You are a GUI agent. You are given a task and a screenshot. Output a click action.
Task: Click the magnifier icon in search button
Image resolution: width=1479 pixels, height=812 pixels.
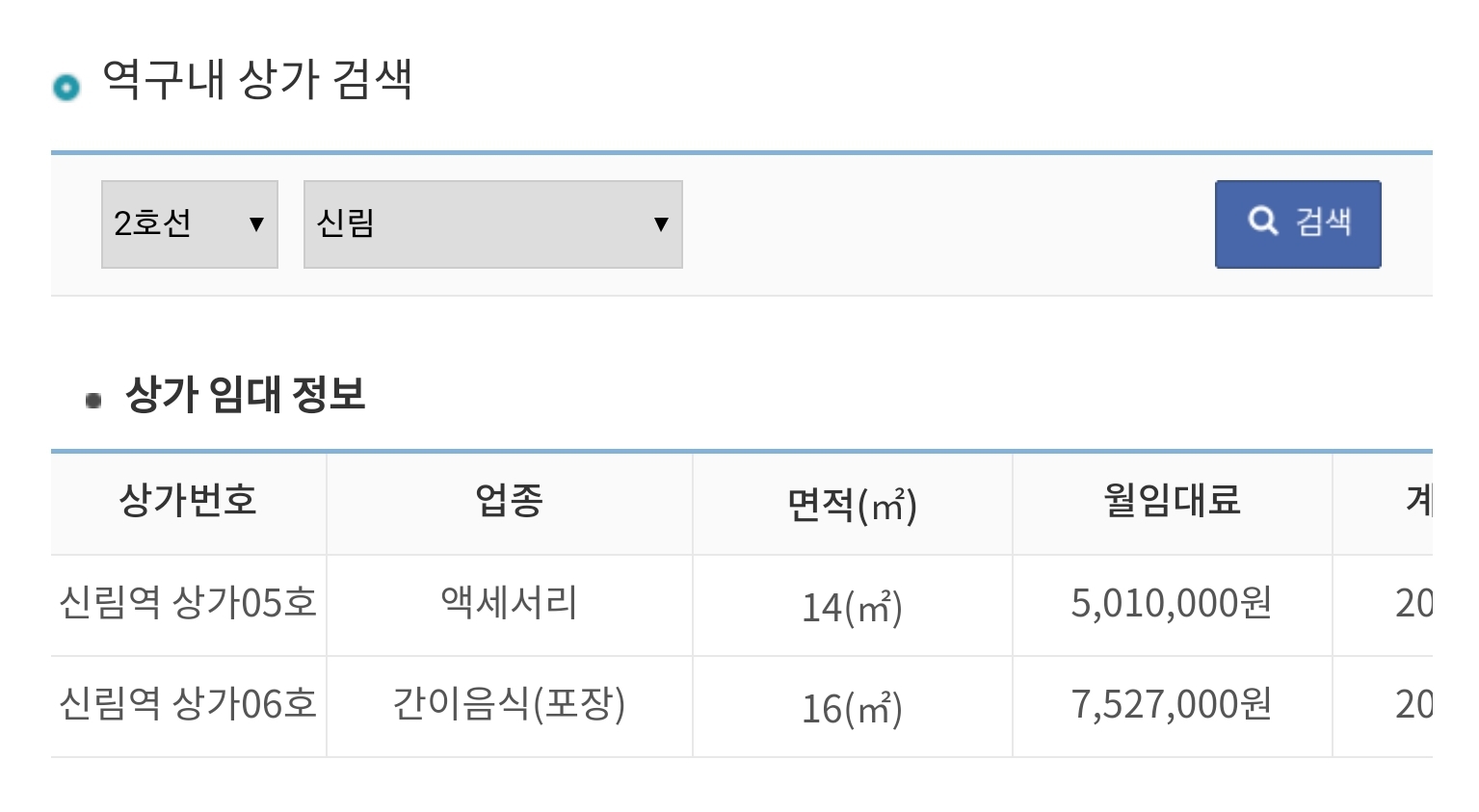coord(1262,221)
